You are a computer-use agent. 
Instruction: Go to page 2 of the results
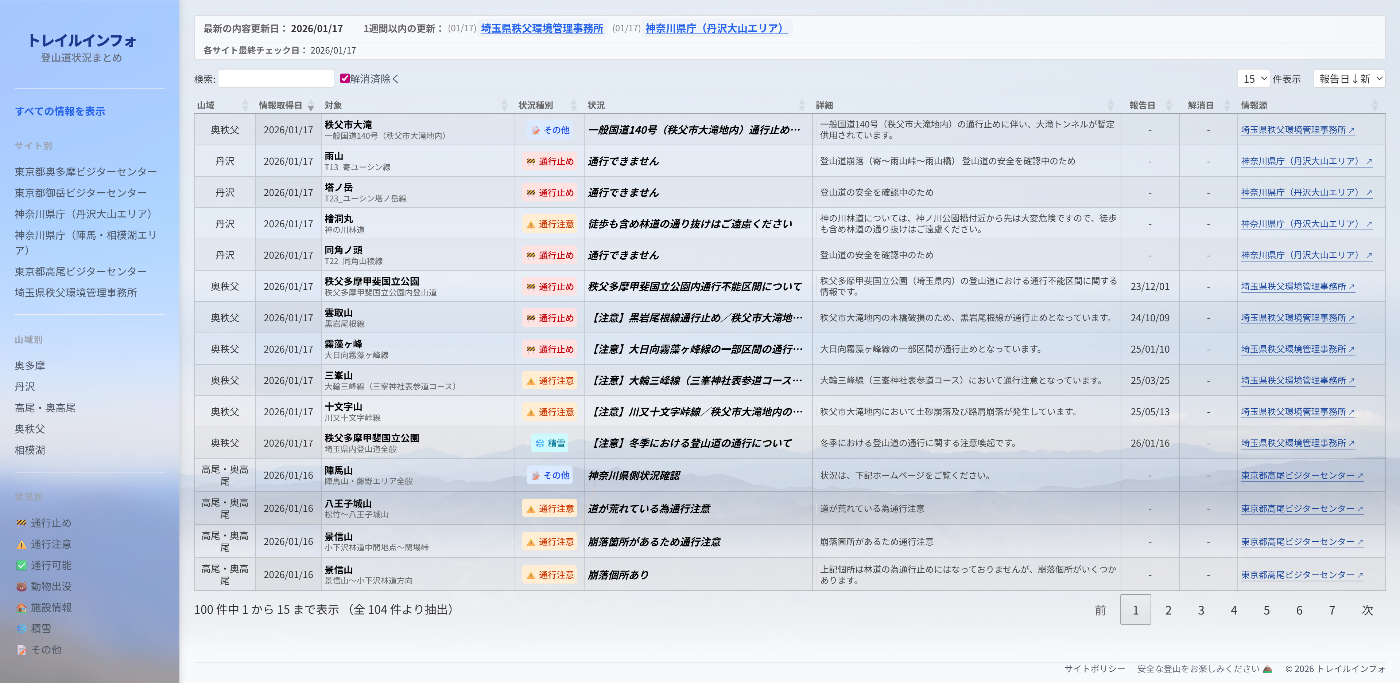click(x=1168, y=610)
